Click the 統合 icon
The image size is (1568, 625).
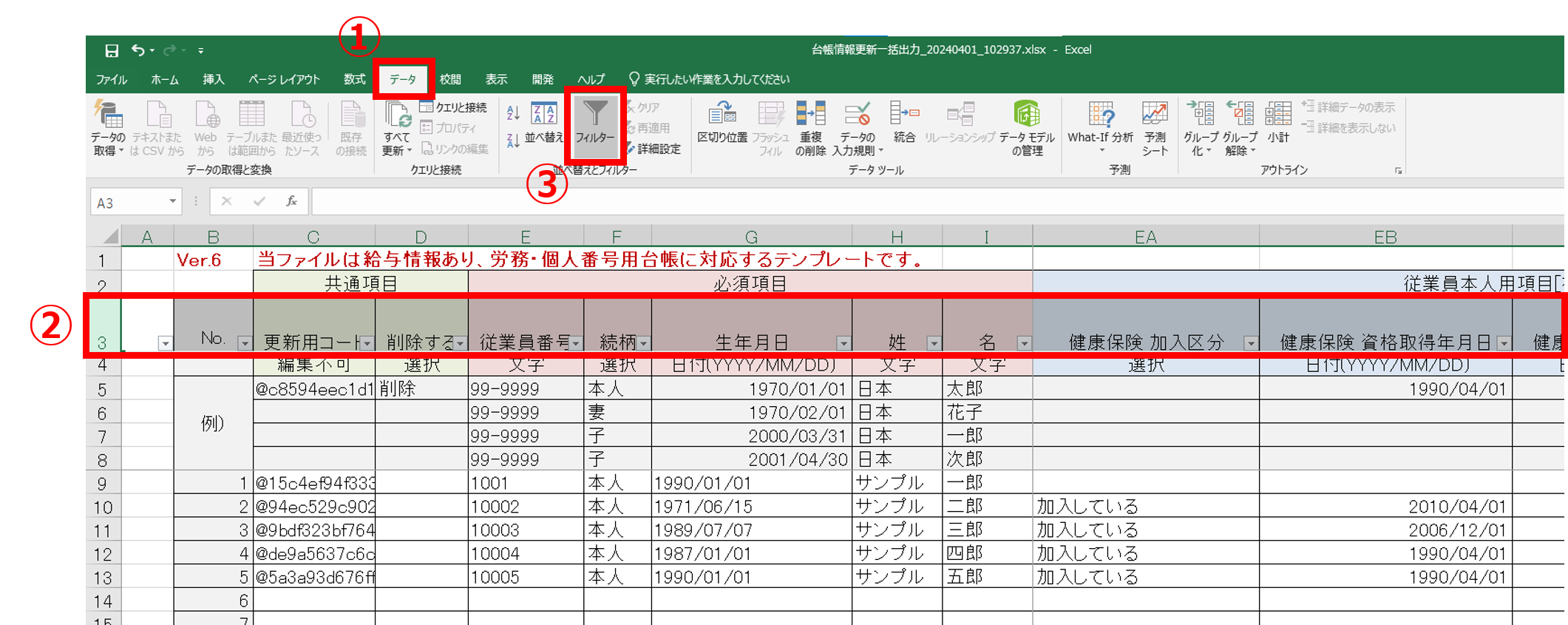click(904, 123)
